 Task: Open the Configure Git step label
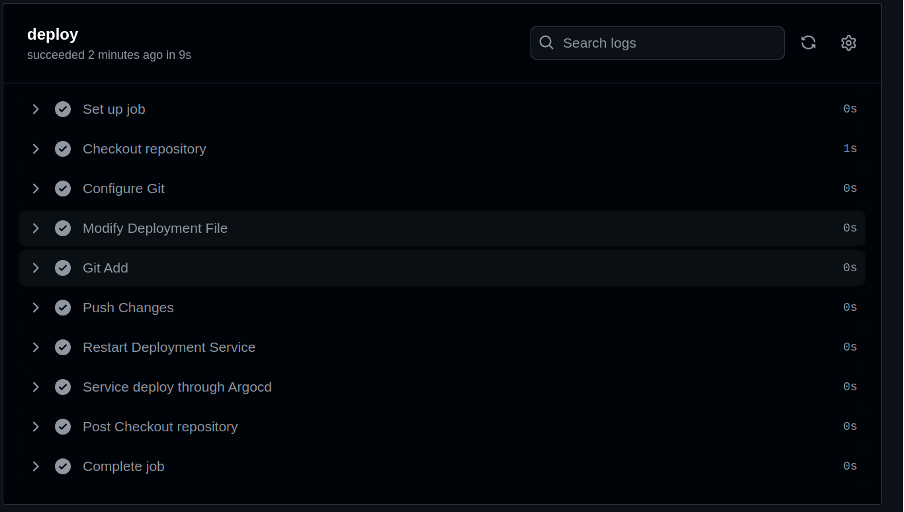pyautogui.click(x=124, y=188)
